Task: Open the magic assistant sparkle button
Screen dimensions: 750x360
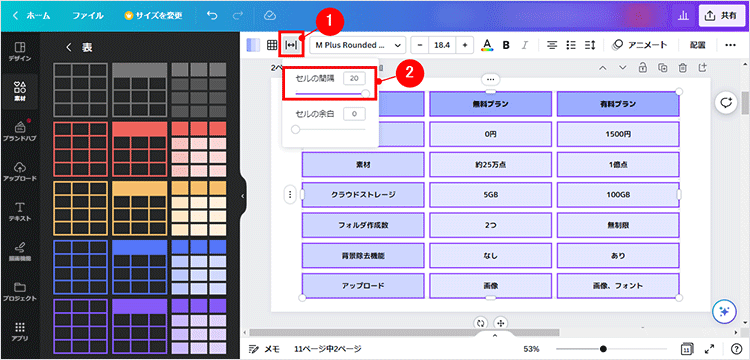Action: (724, 311)
